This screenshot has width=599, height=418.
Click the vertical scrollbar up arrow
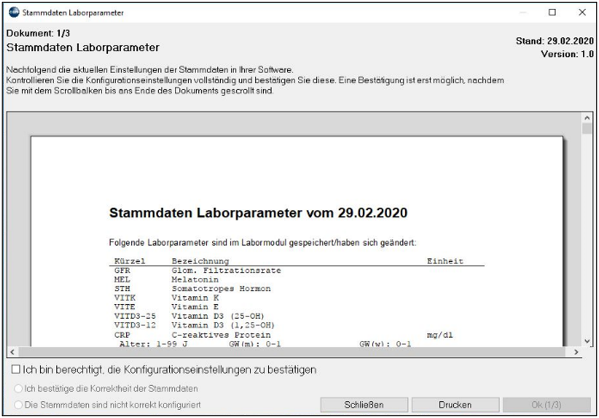coord(587,118)
